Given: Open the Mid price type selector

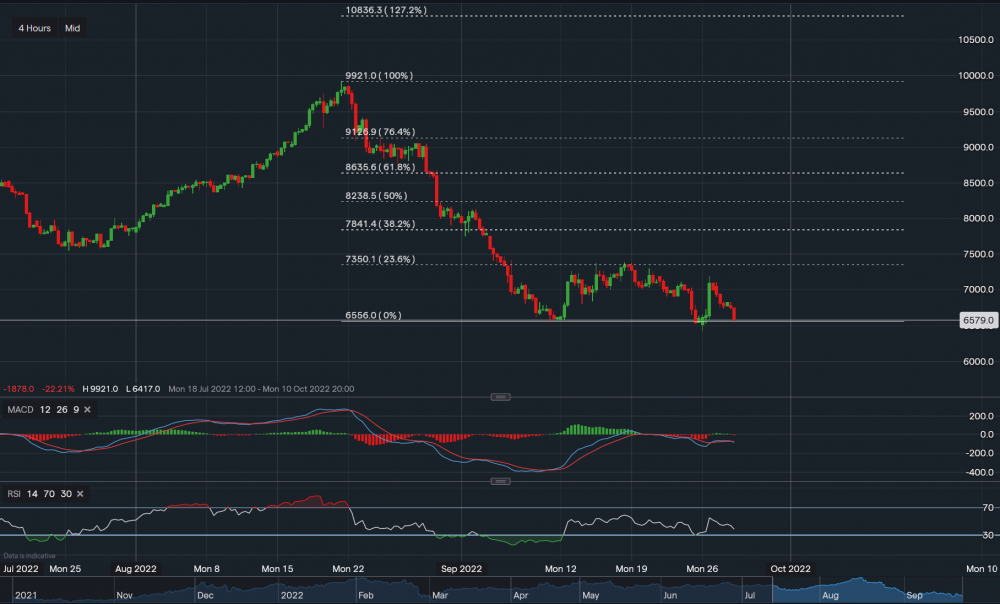Looking at the screenshot, I should (x=72, y=28).
